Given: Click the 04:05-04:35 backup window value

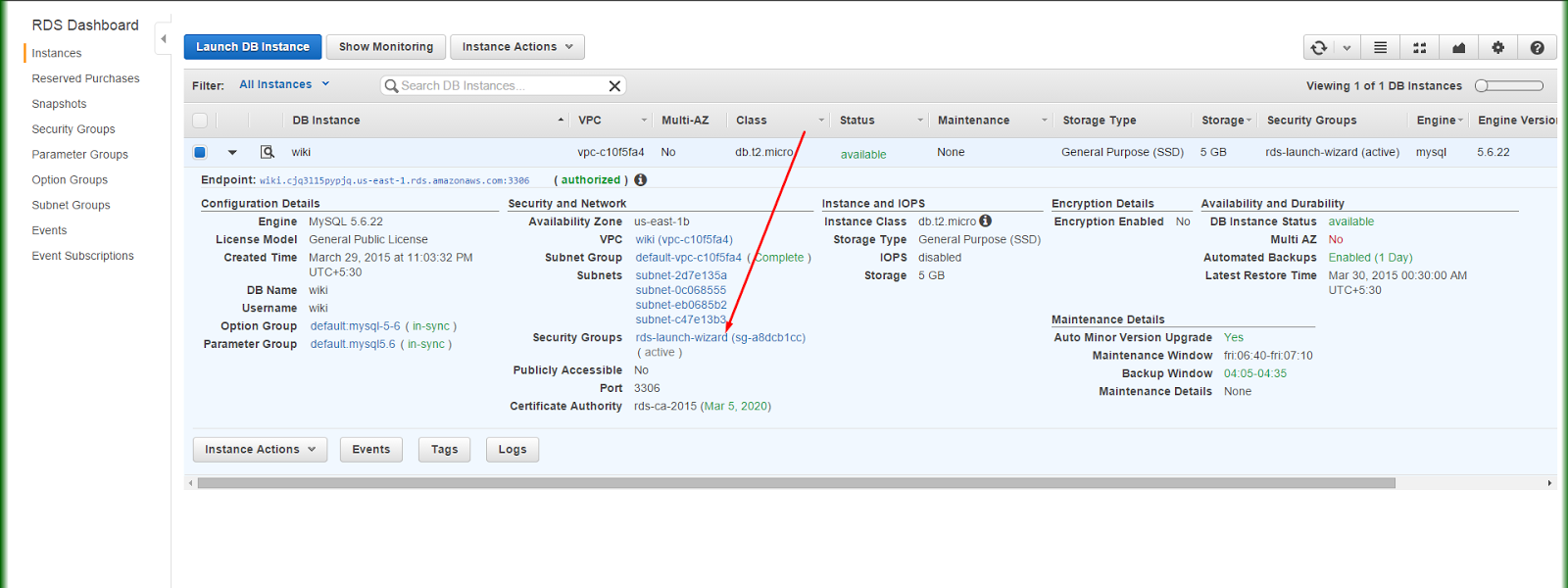Looking at the screenshot, I should pyautogui.click(x=1255, y=374).
